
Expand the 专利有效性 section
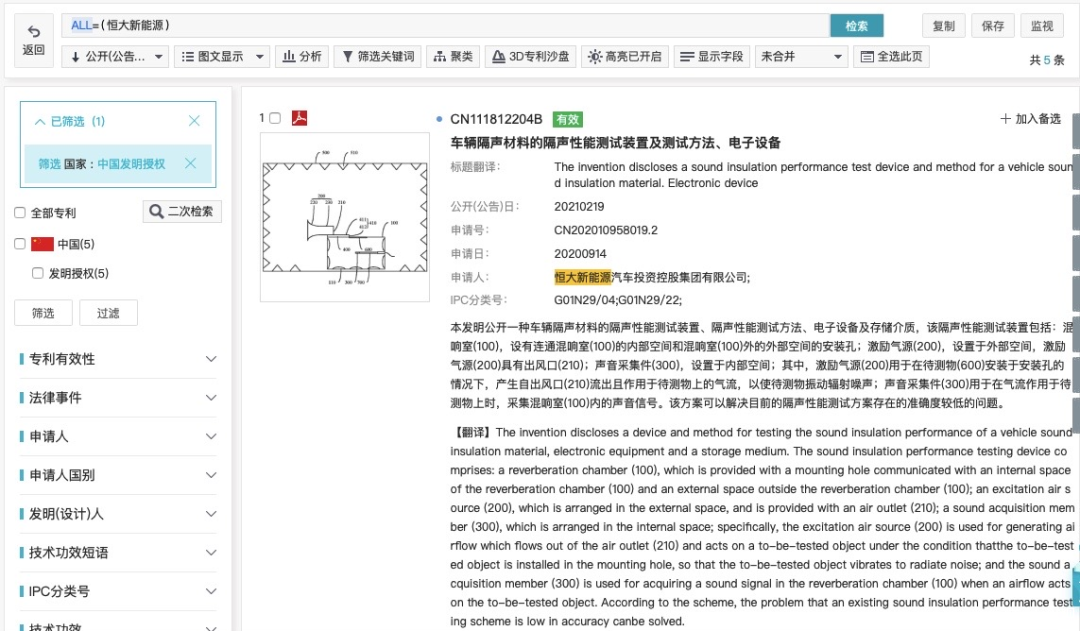(x=118, y=359)
